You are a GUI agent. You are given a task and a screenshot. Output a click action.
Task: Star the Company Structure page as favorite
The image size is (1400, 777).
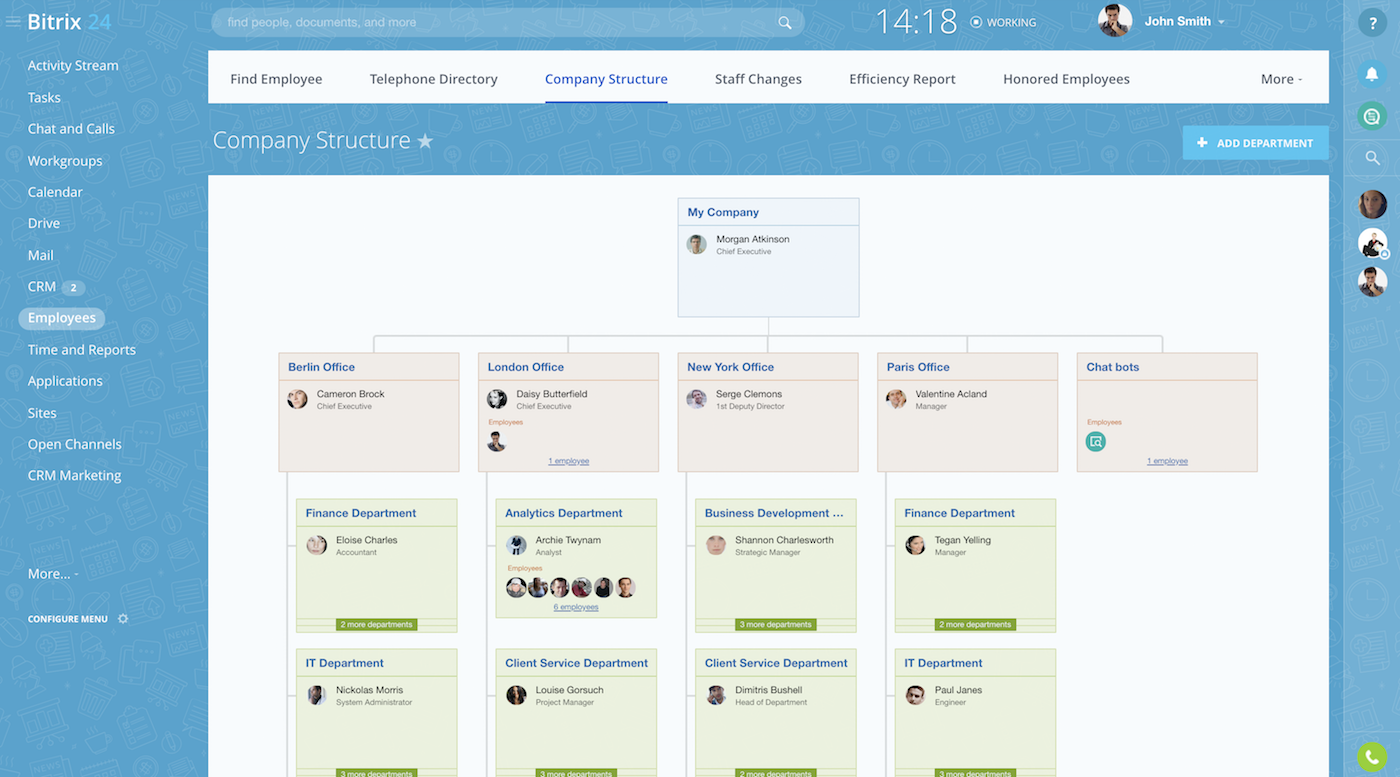425,141
